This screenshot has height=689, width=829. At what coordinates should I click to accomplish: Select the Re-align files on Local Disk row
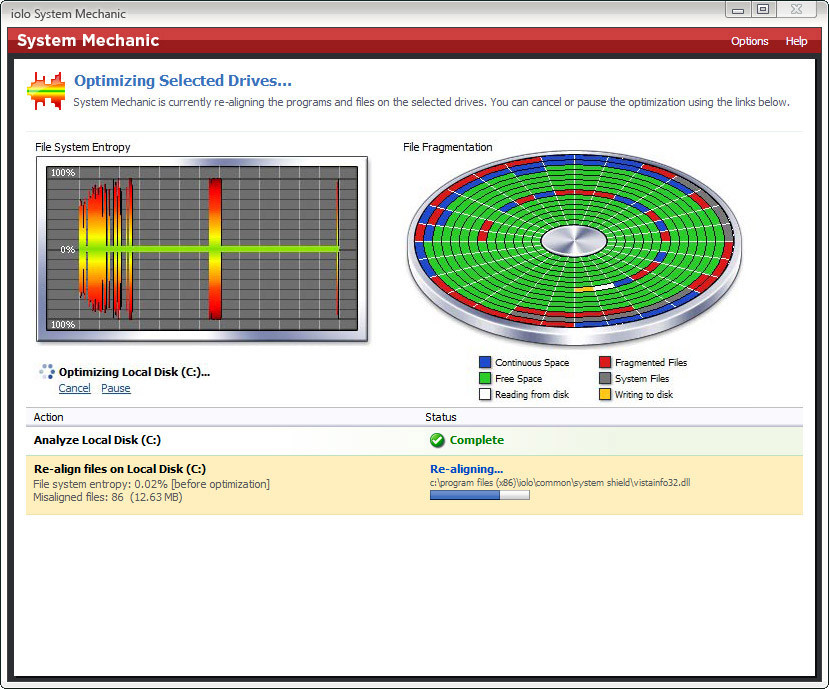(x=414, y=484)
